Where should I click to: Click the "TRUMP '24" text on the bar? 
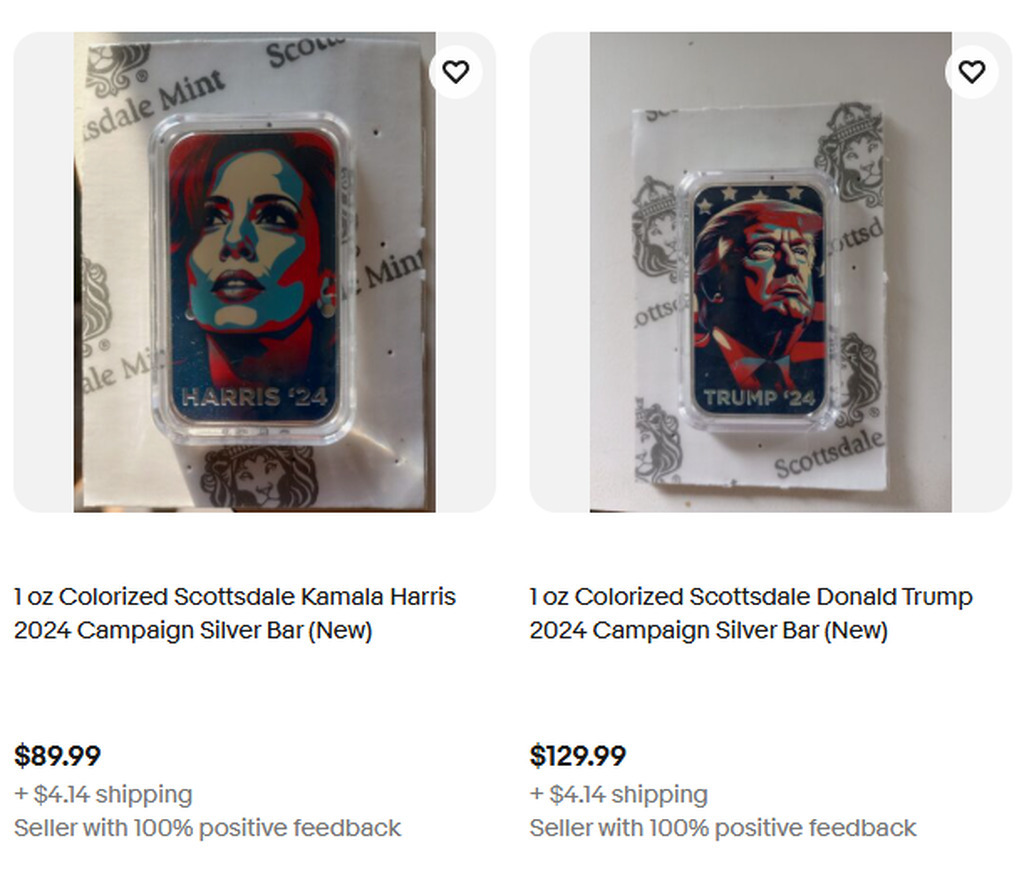click(x=759, y=399)
